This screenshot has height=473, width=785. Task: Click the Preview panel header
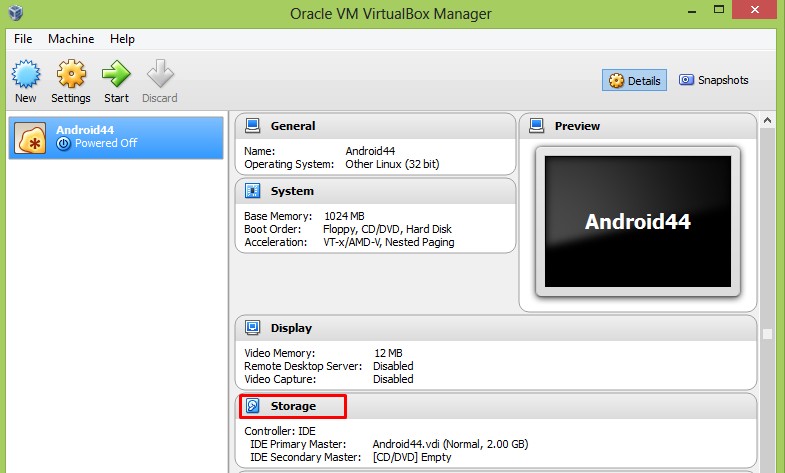638,126
